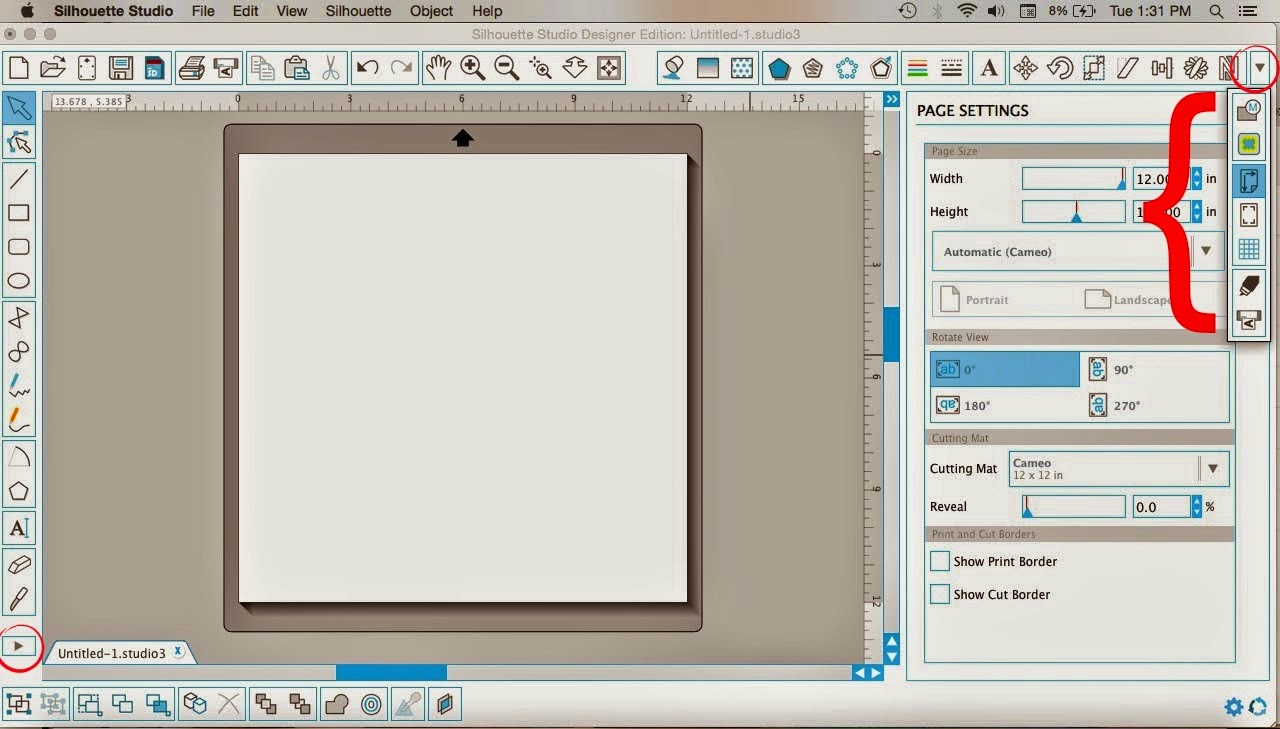Click the Print icon in the toolbar
This screenshot has width=1280, height=729.
click(x=191, y=68)
